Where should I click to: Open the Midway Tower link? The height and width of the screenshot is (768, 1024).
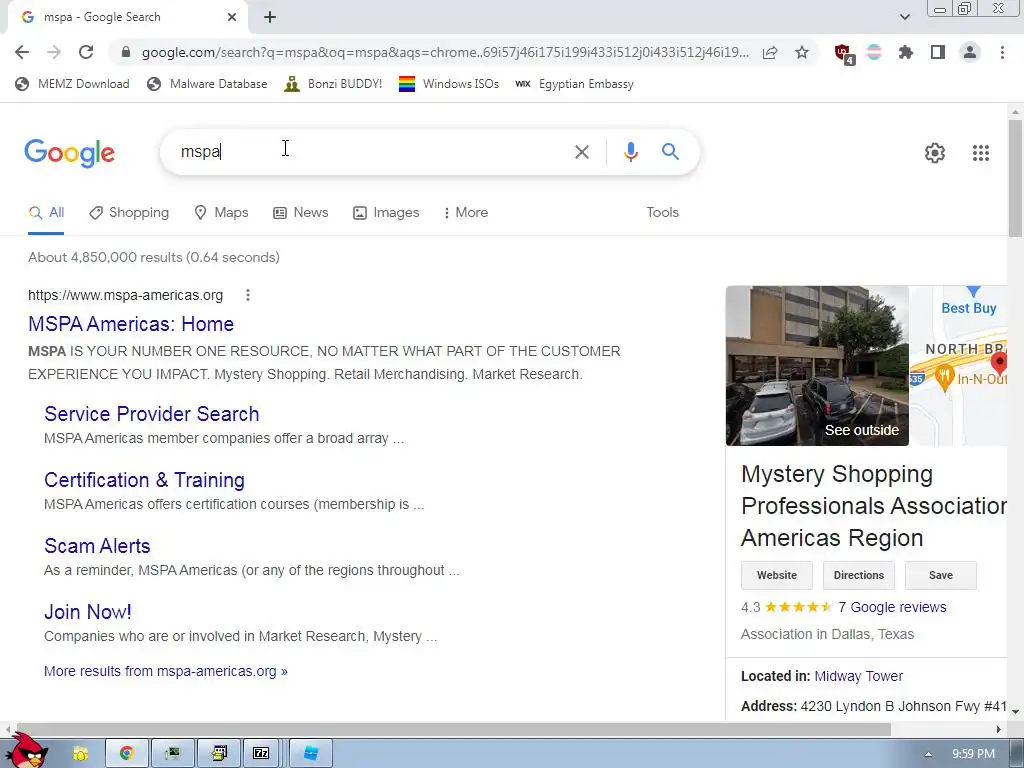[x=858, y=677]
